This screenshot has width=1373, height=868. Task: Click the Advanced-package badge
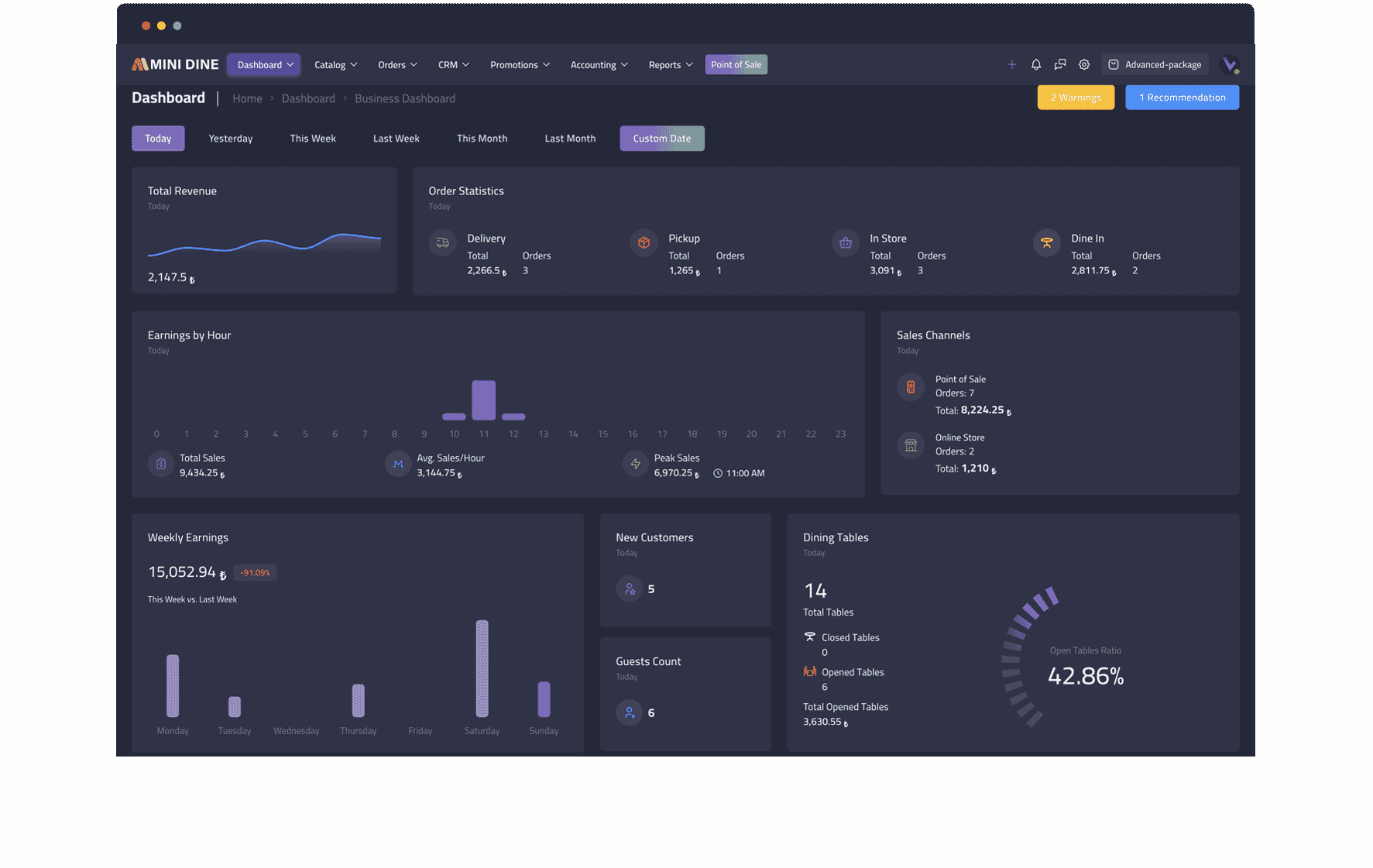point(1155,65)
